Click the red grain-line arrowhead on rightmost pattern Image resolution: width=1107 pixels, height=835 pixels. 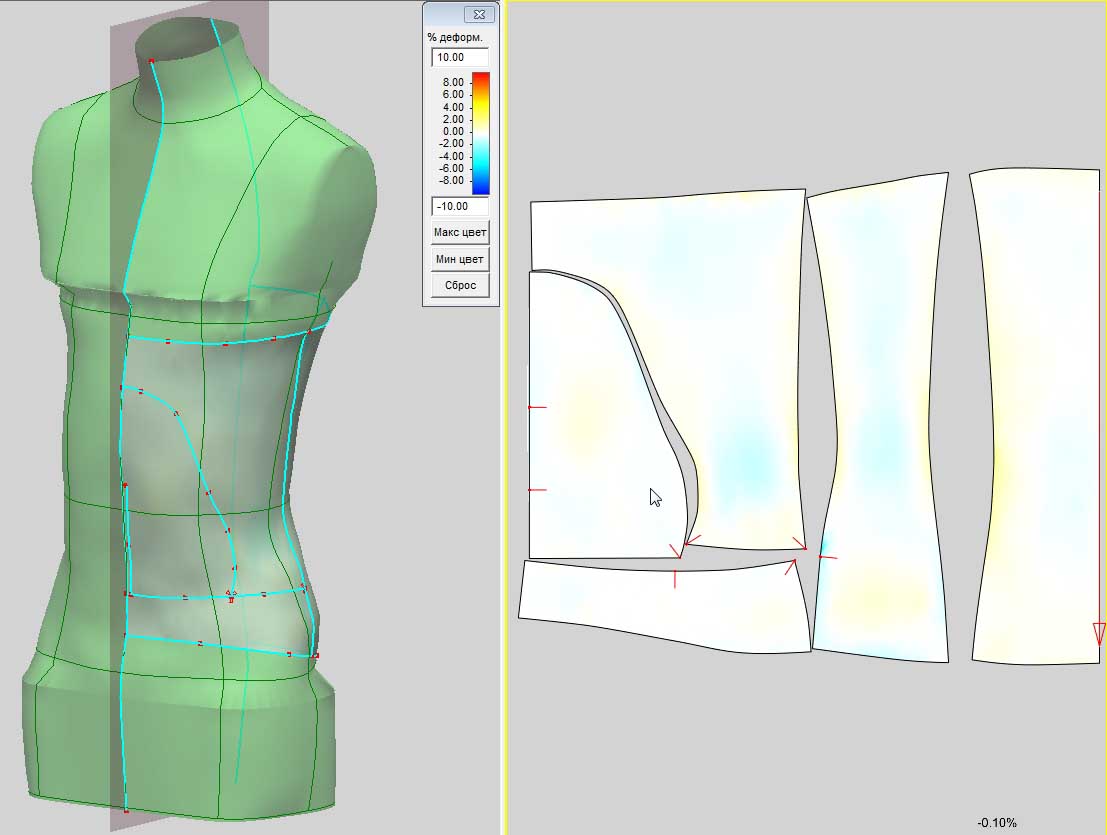point(1099,633)
